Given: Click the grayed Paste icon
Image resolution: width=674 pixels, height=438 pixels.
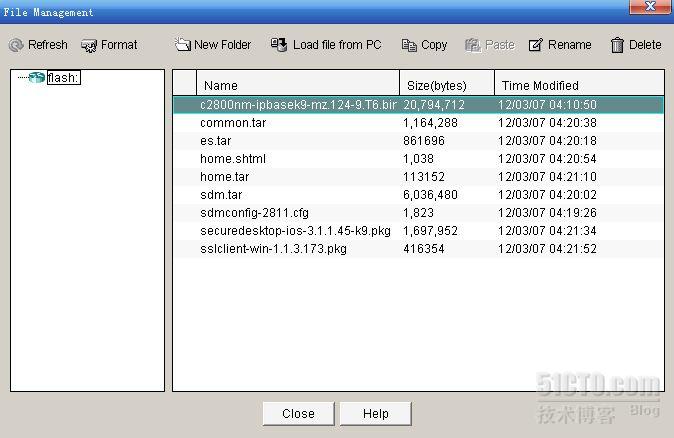Looking at the screenshot, I should click(x=473, y=45).
